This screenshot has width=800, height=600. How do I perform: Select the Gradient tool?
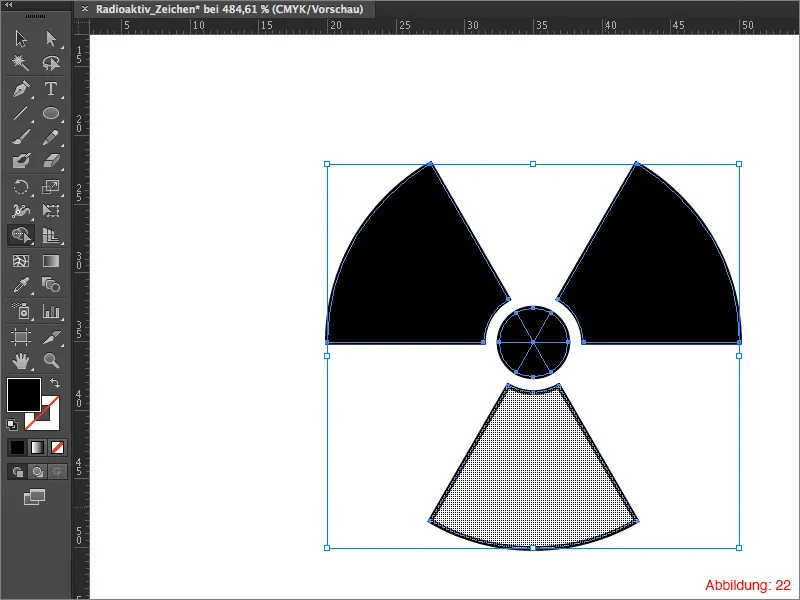[51, 261]
